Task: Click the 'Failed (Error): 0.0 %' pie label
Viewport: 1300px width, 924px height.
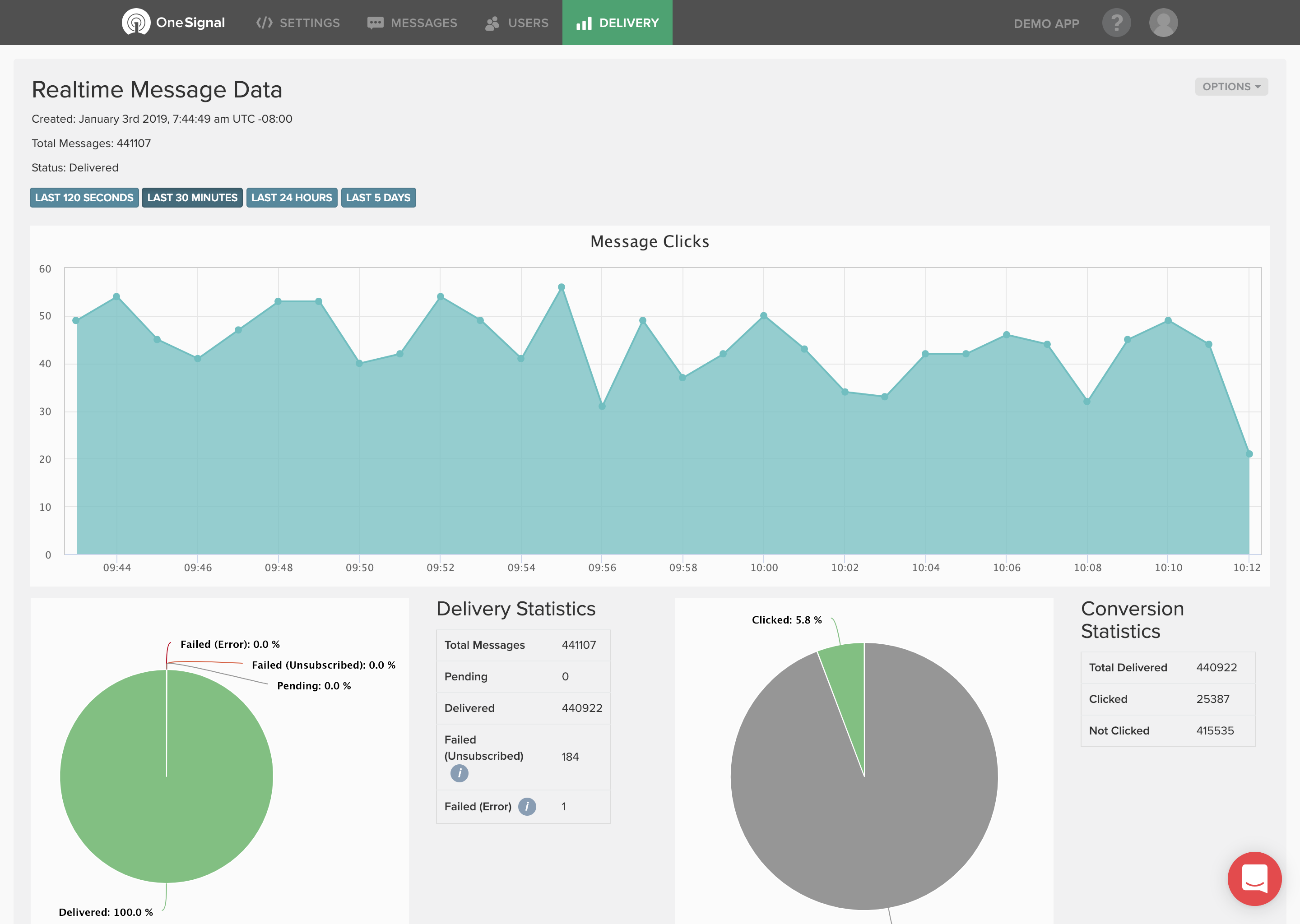Action: (230, 644)
